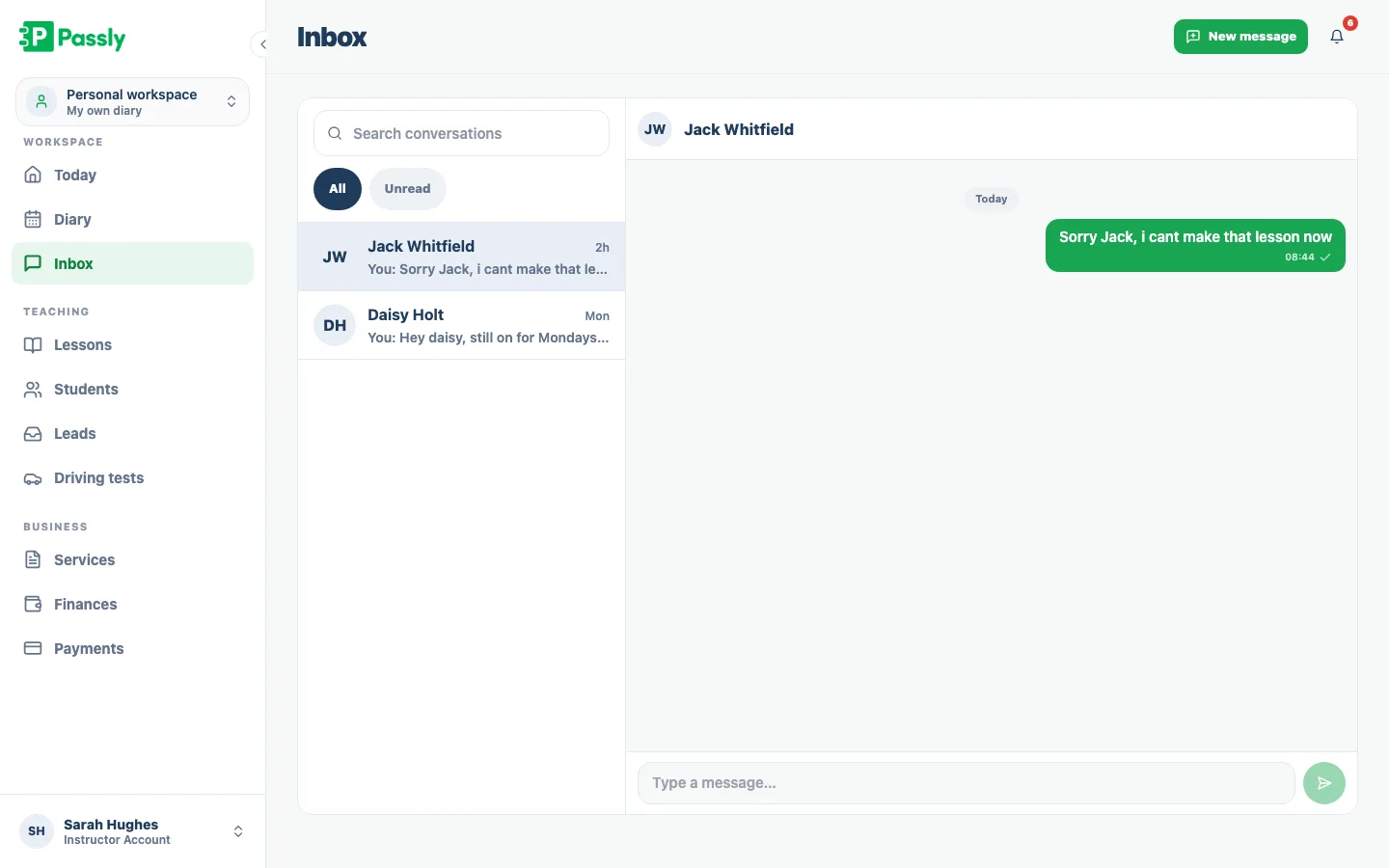Click the Today date label in chat
This screenshot has height=868, width=1389.
click(x=991, y=199)
